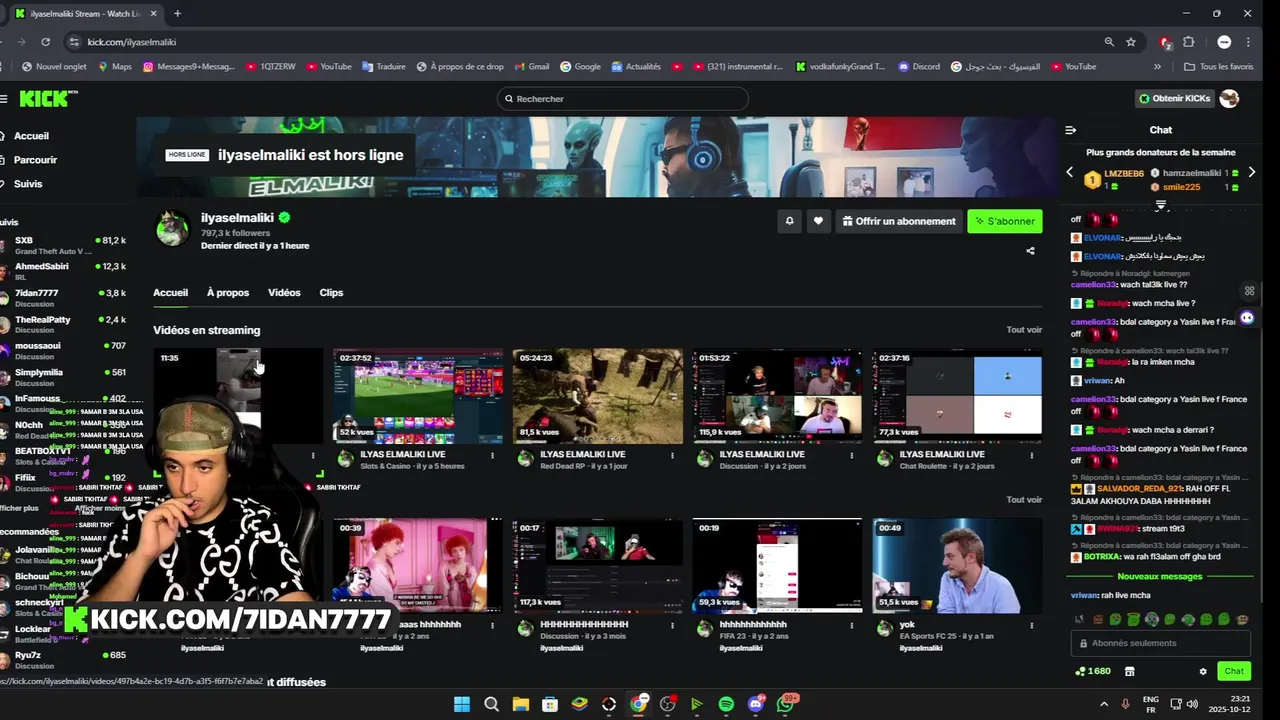Open the hamburger menu beside the Kick logo
The height and width of the screenshot is (720, 1280).
(x=4, y=98)
